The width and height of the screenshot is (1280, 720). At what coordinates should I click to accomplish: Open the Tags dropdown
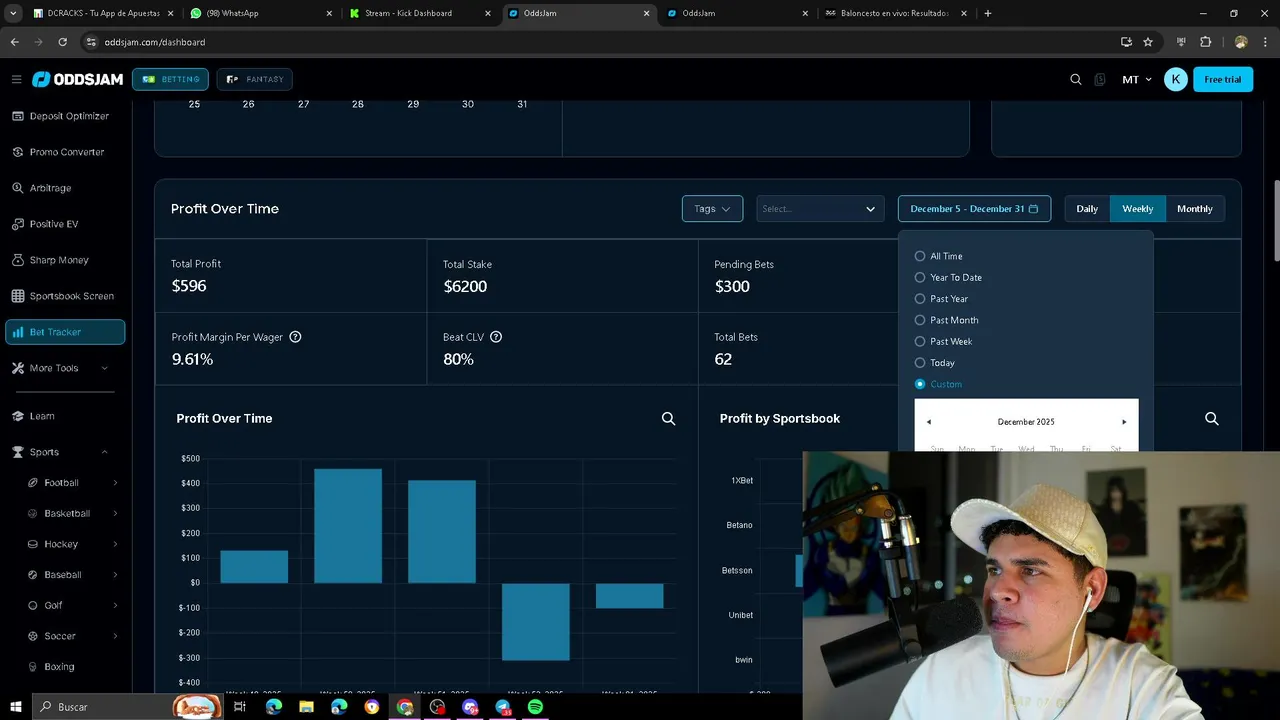[712, 209]
